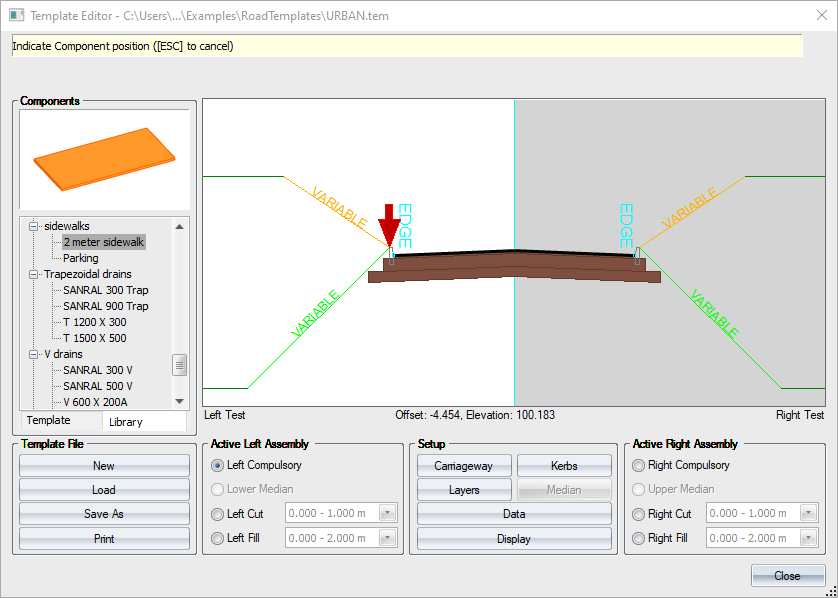
Task: Enable the Right Fill radio button
Action: 638,538
